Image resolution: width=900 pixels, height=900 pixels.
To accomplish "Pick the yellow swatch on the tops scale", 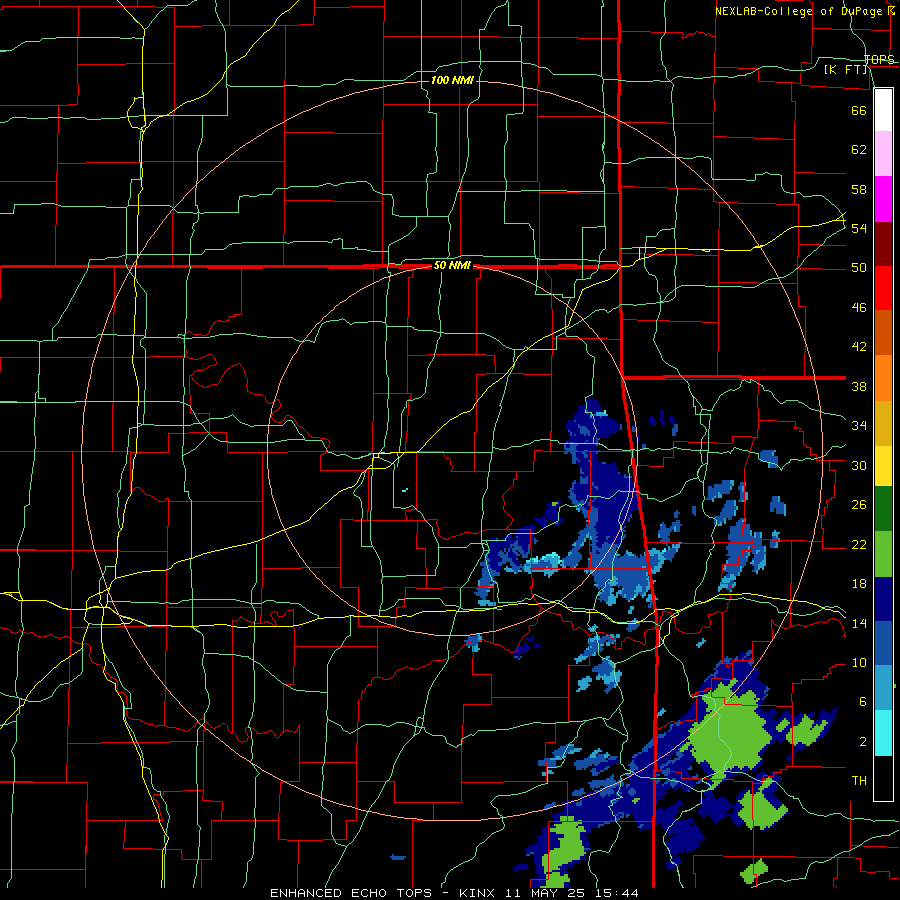I will click(883, 466).
